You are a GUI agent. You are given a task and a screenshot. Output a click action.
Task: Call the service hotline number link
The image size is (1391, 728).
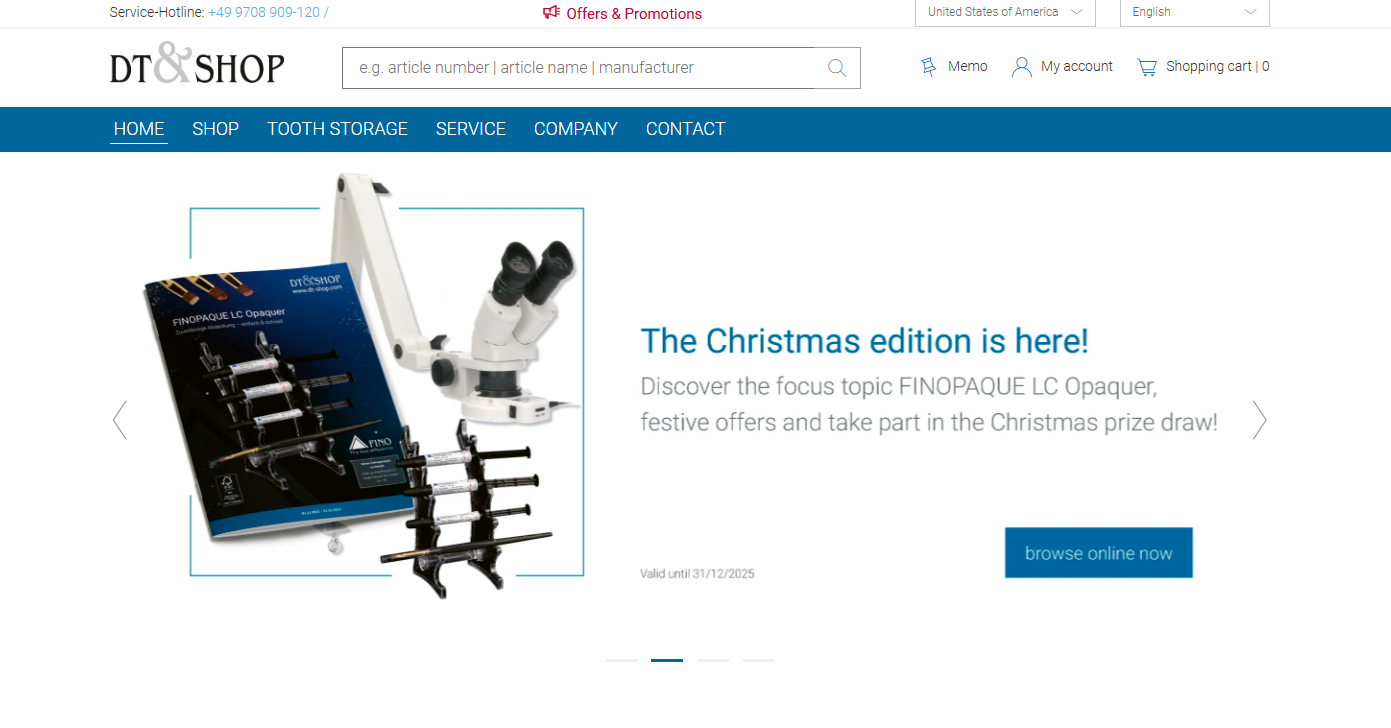[264, 13]
